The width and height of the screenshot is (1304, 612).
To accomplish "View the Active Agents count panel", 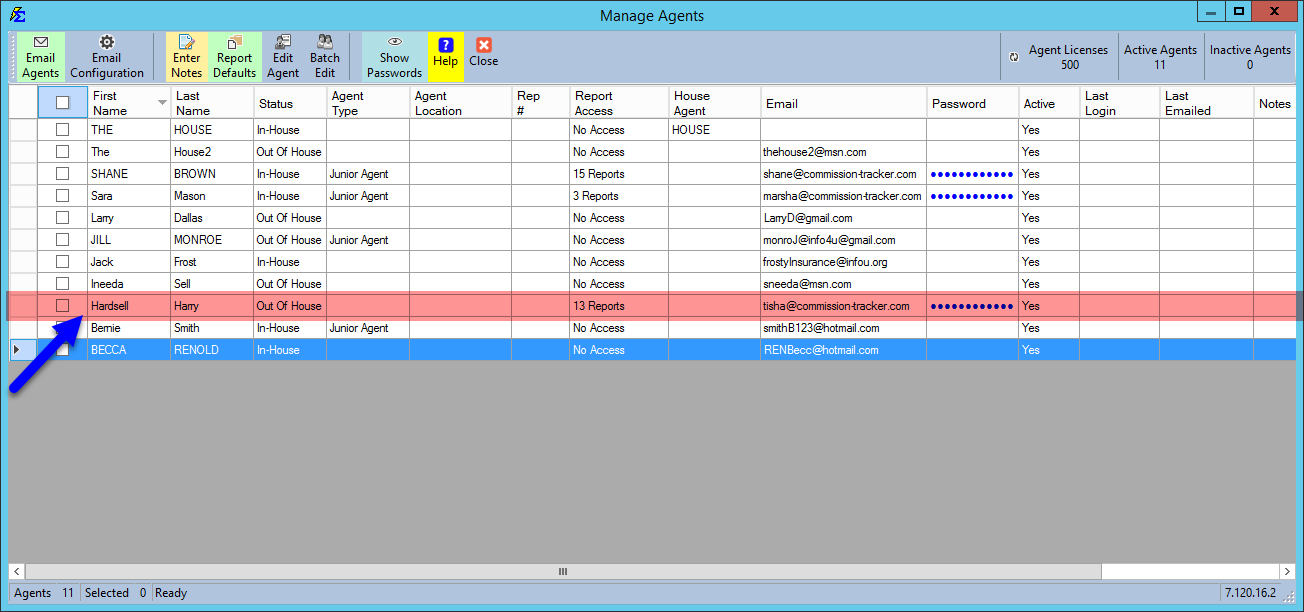I will pos(1160,56).
